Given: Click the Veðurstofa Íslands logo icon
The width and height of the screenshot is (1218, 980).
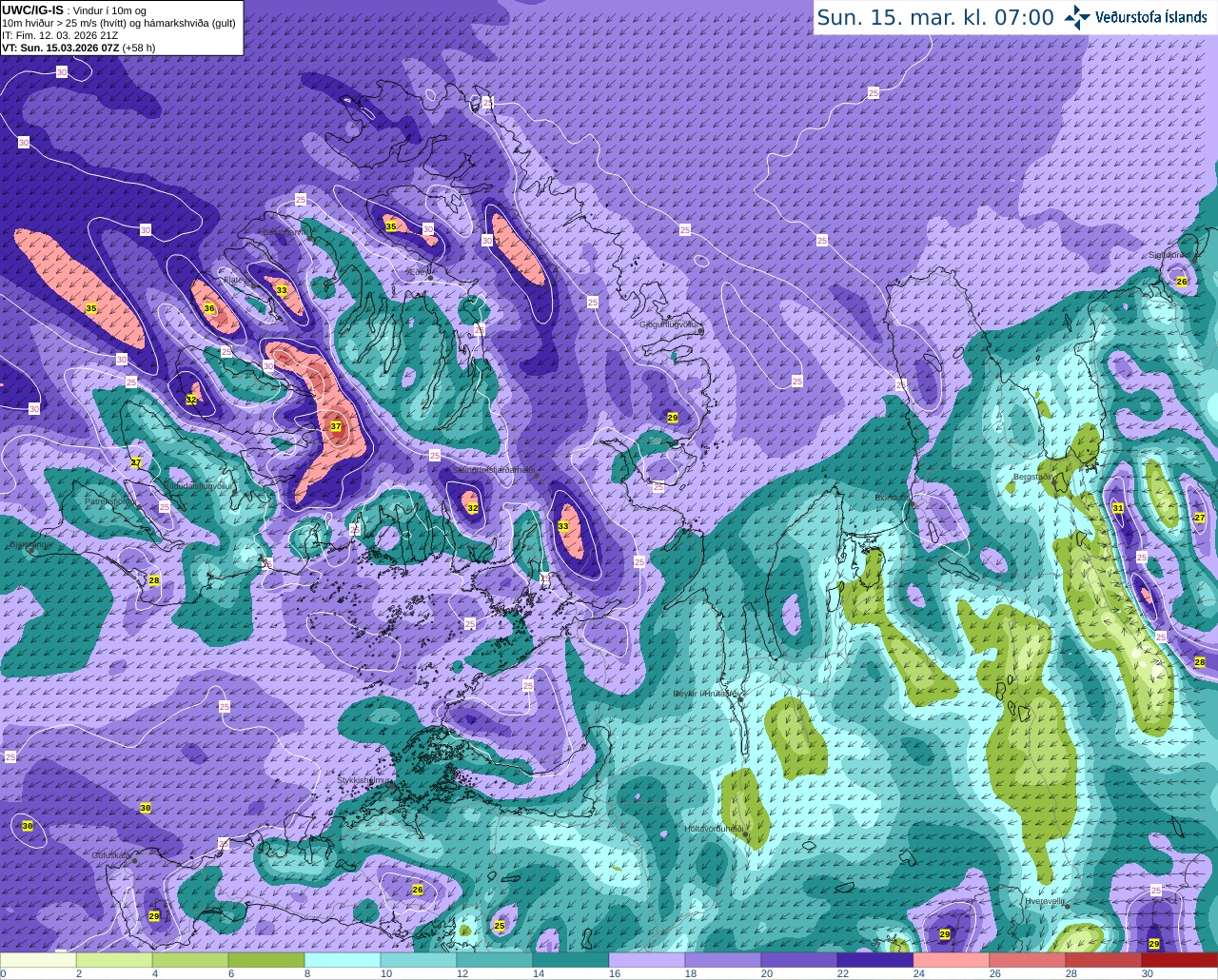Looking at the screenshot, I should (x=1077, y=17).
